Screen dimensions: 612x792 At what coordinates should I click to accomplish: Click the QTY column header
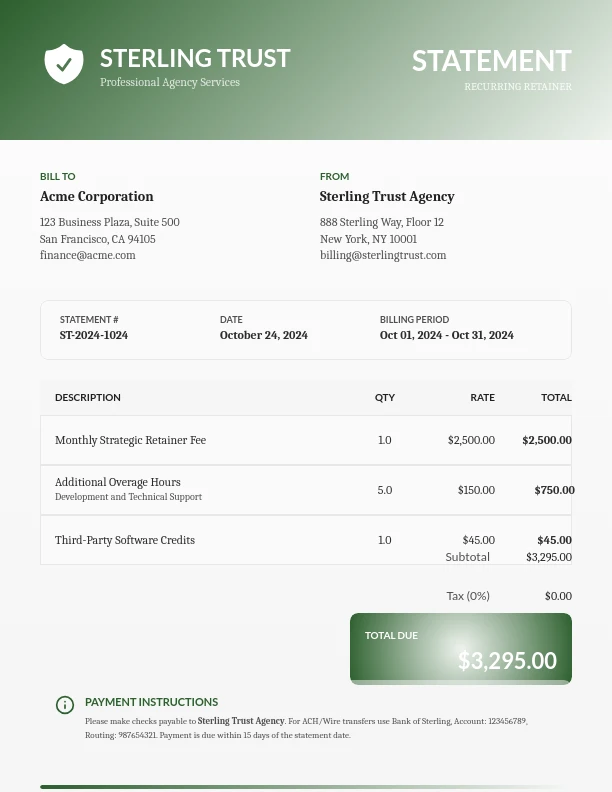click(385, 397)
